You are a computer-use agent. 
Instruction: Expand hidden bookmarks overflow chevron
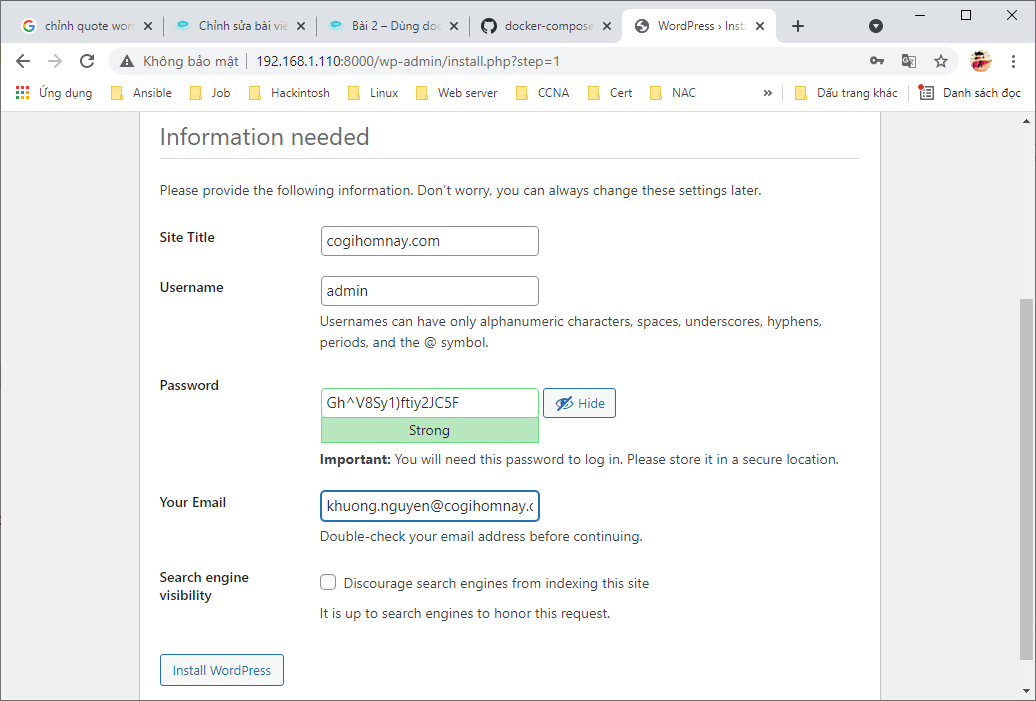click(768, 93)
